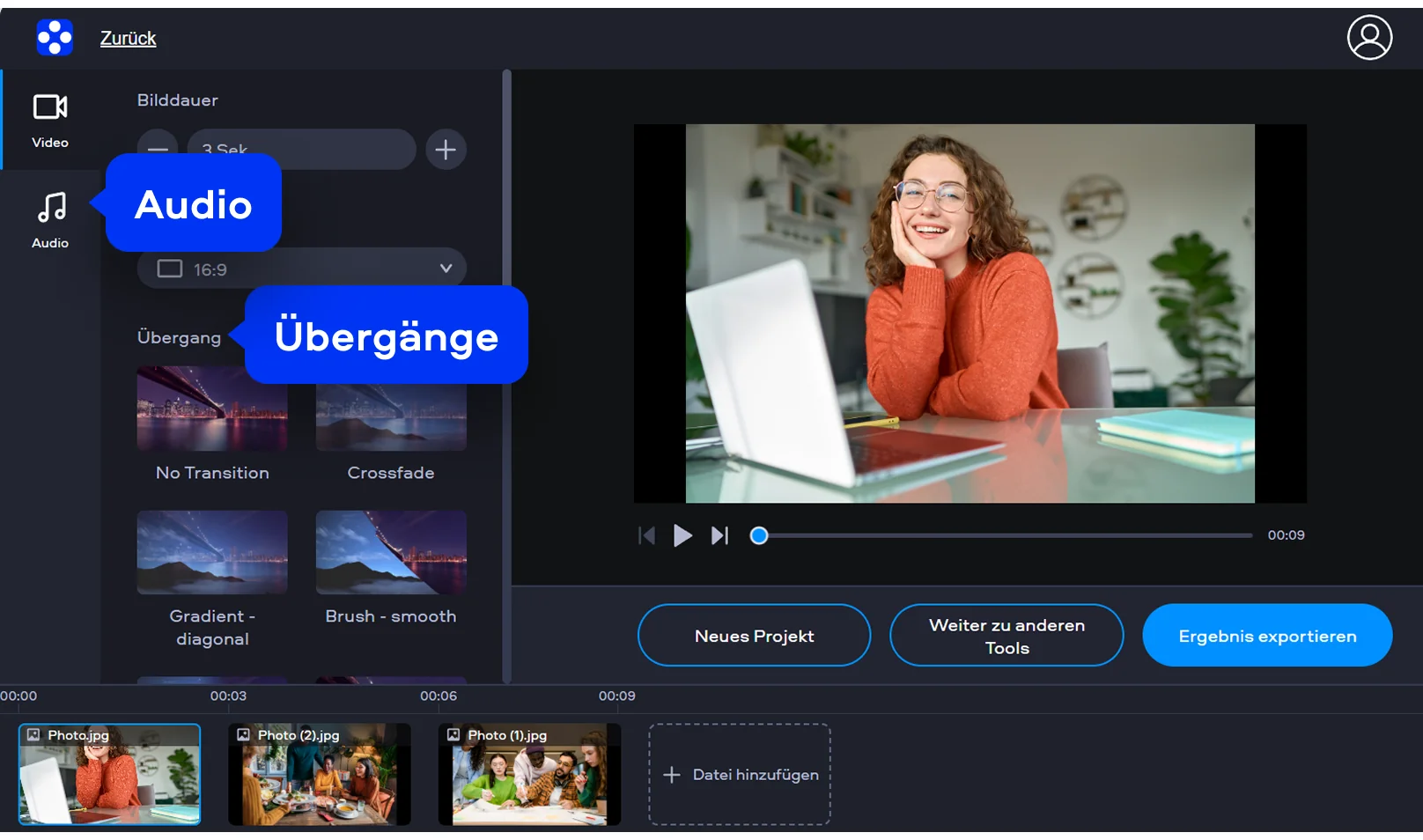Open the Video tab in sidebar
Image resolution: width=1423 pixels, height=840 pixels.
[50, 120]
